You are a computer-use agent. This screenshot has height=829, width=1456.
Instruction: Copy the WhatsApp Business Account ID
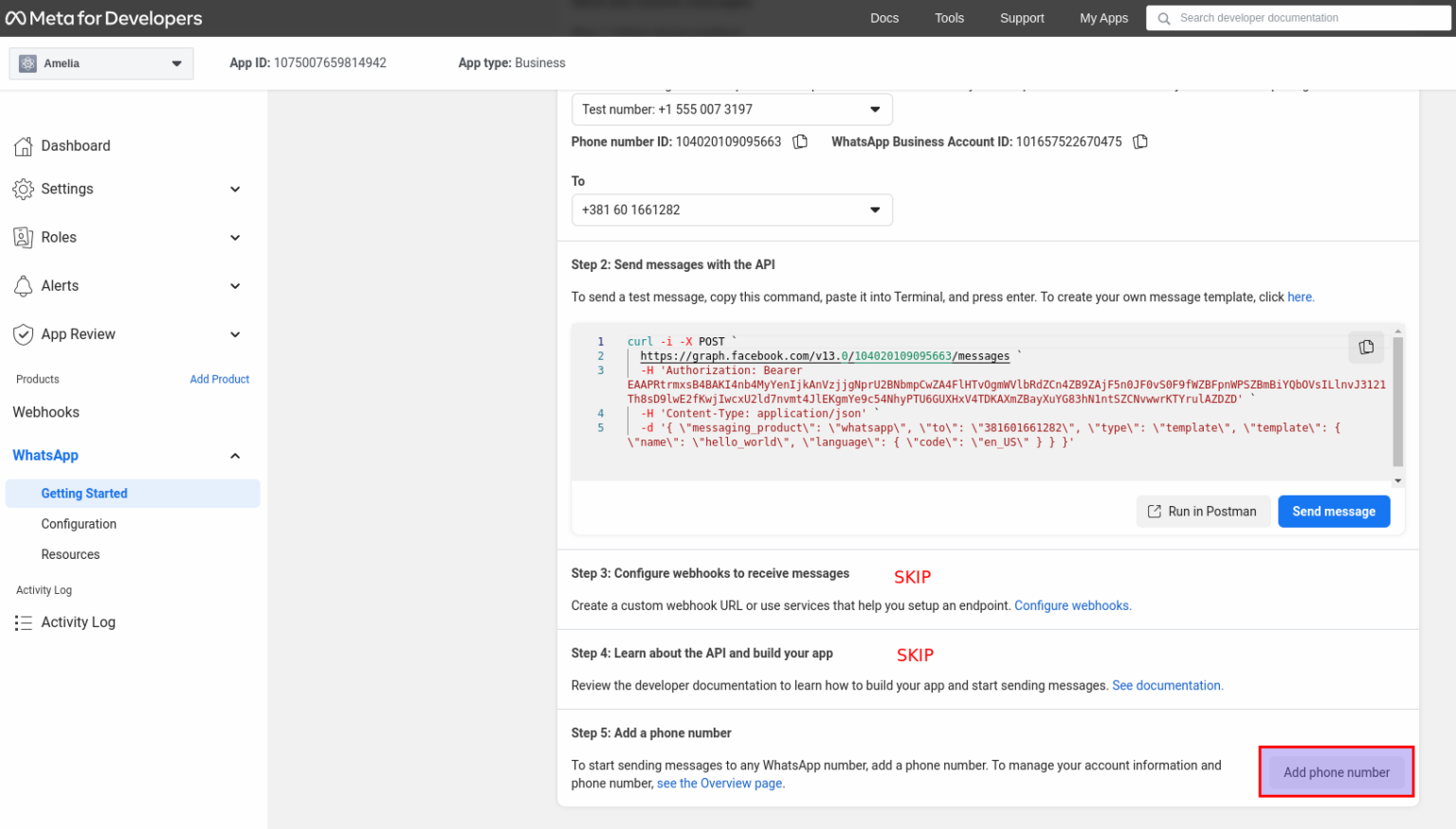coord(1140,142)
